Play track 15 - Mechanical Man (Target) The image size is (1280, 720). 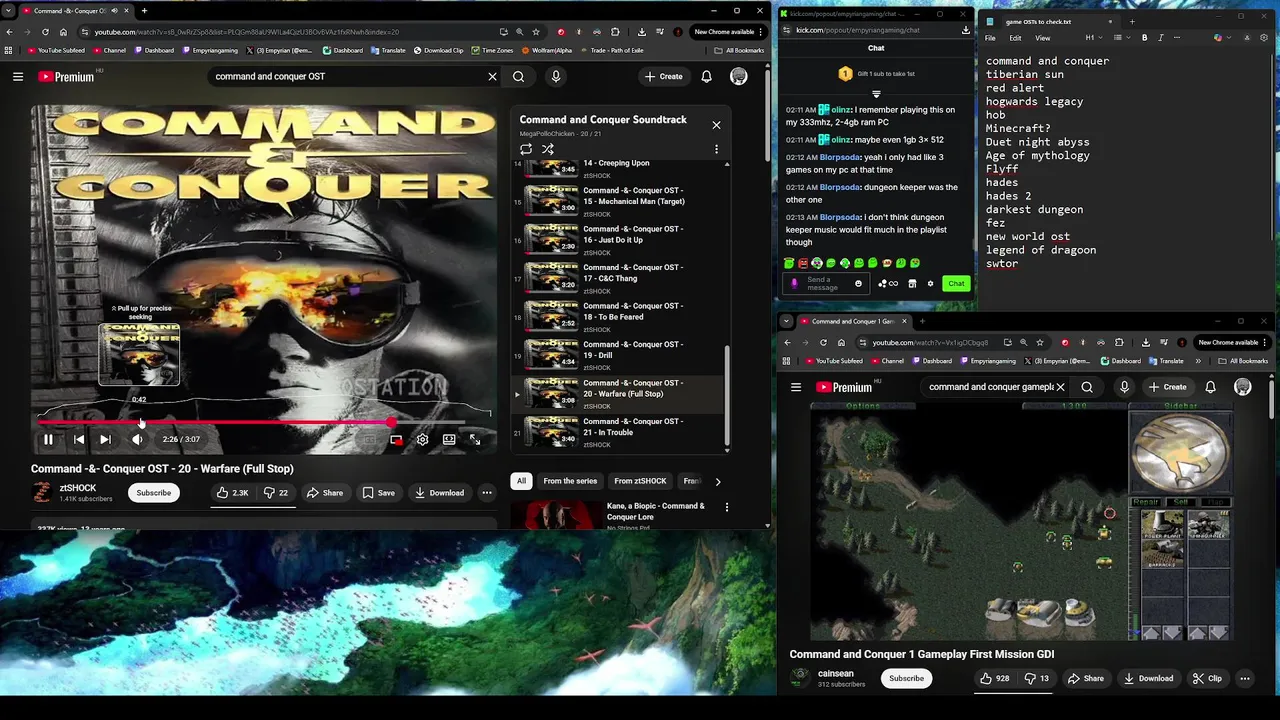click(615, 201)
